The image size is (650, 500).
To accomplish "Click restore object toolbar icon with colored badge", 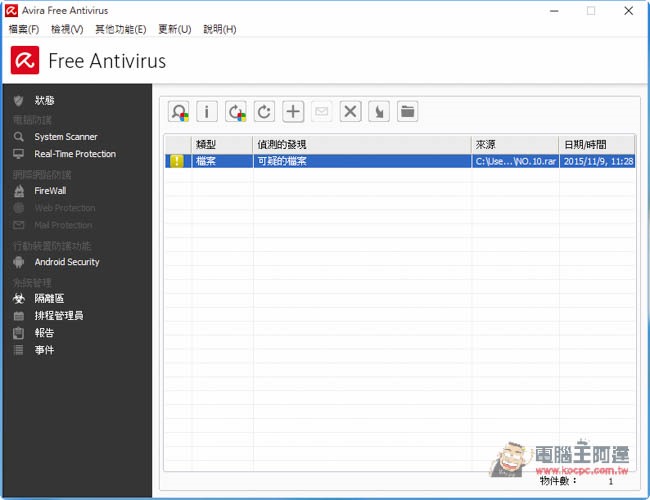I will tap(235, 112).
